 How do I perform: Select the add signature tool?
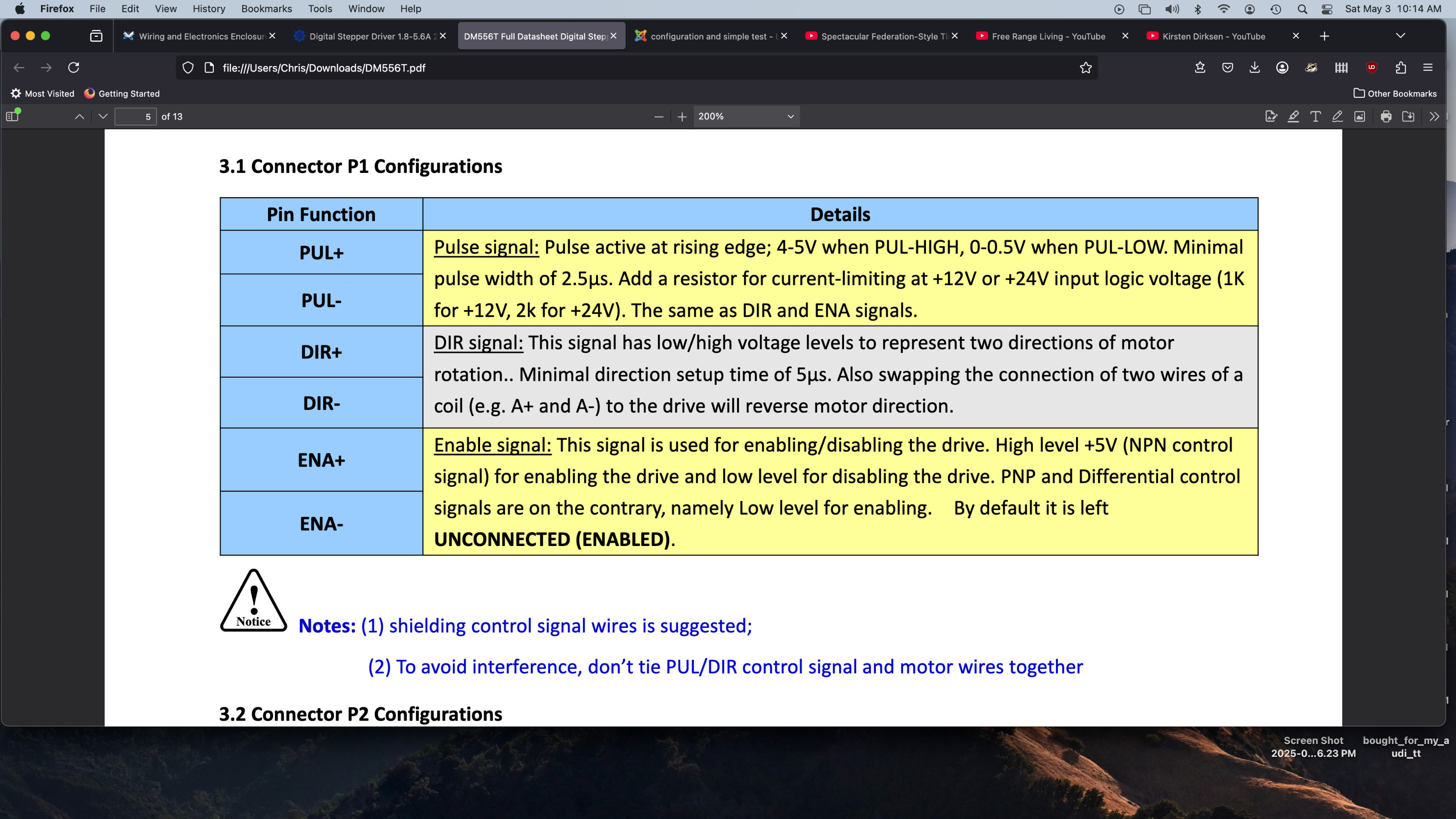[x=1271, y=116]
